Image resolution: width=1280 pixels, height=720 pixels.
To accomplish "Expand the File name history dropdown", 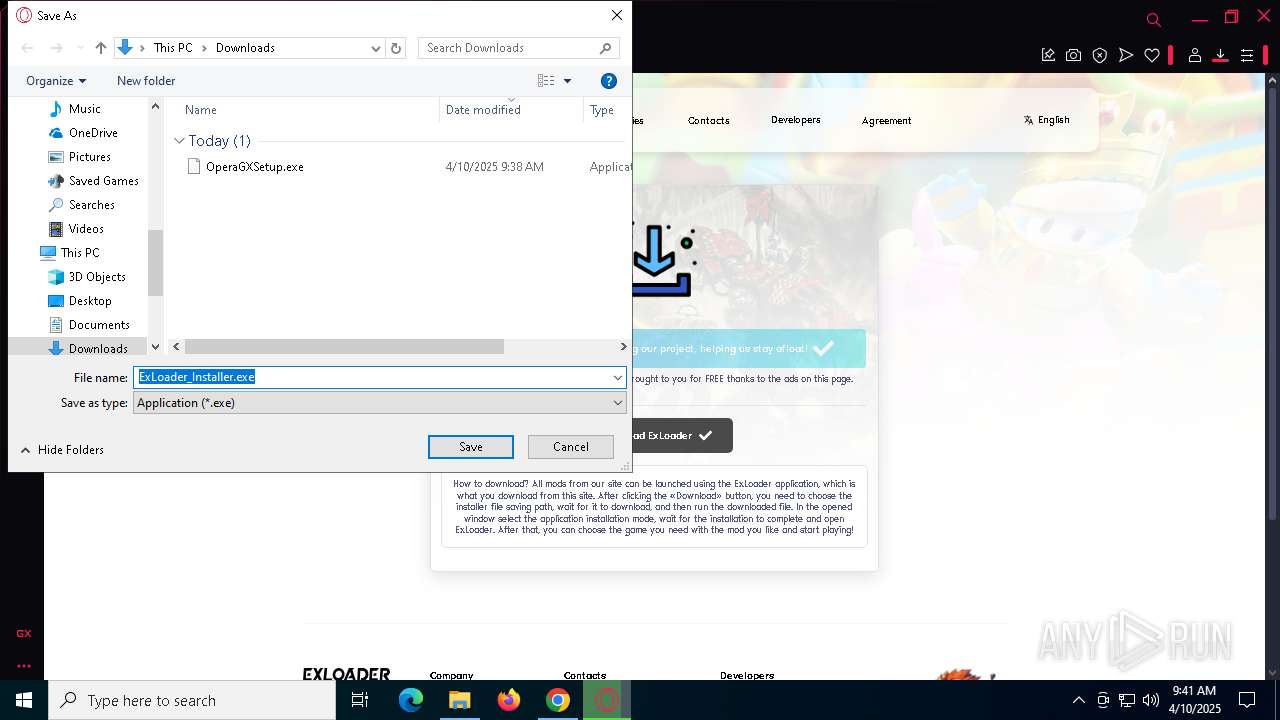I will (618, 377).
